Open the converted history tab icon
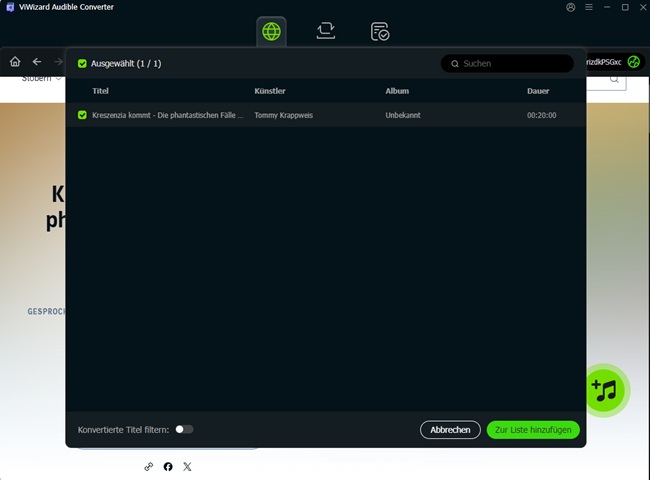The width and height of the screenshot is (650, 480). (x=380, y=32)
